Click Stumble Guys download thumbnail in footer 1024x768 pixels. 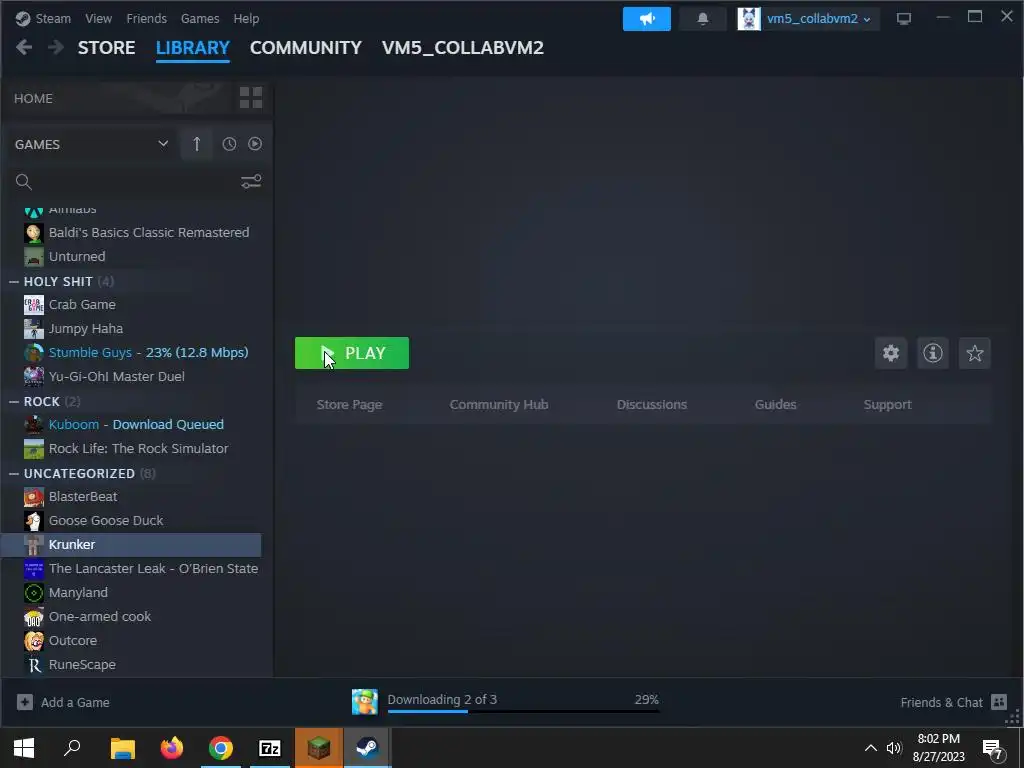point(364,702)
